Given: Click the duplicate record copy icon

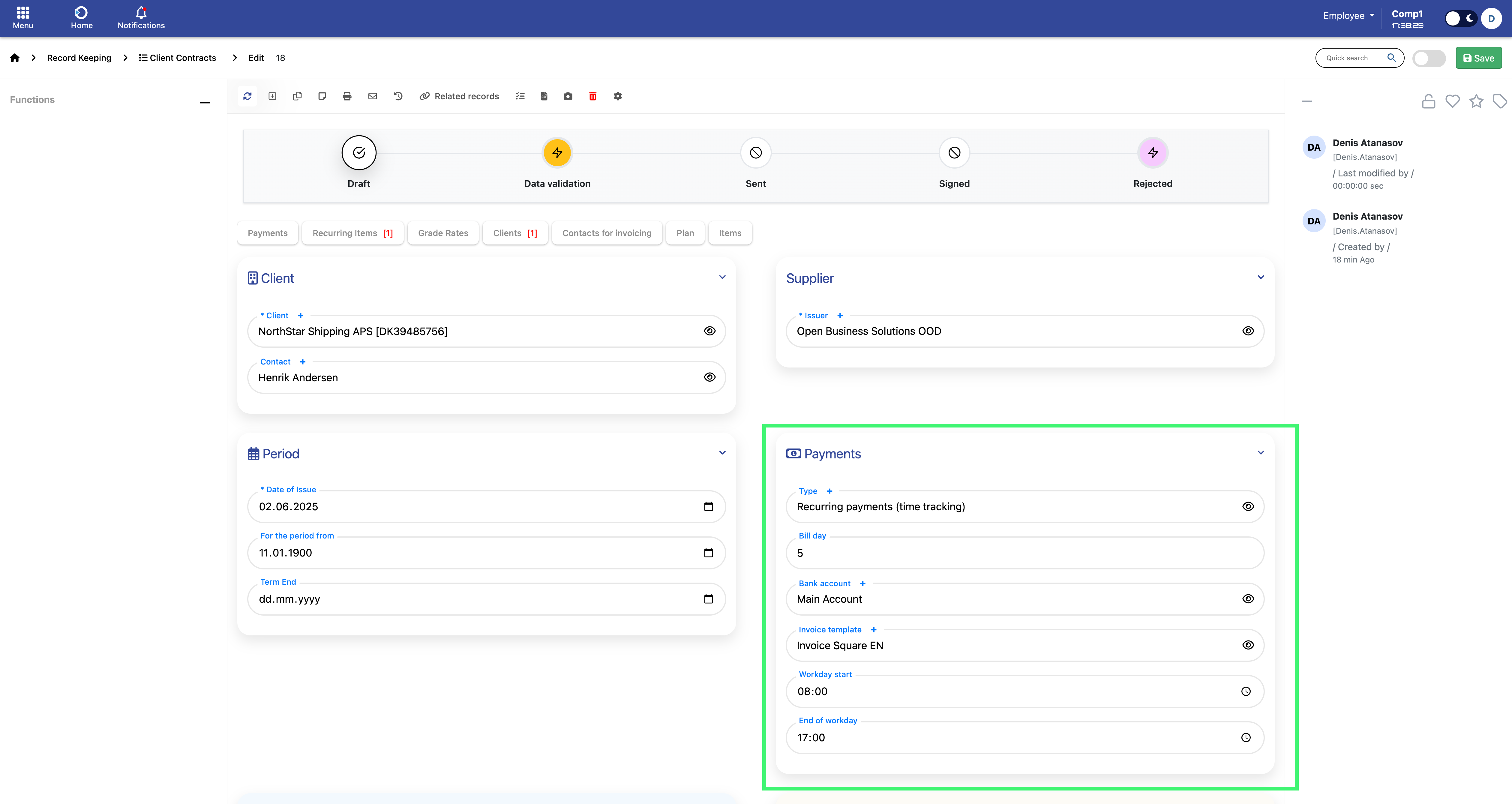Looking at the screenshot, I should point(297,96).
